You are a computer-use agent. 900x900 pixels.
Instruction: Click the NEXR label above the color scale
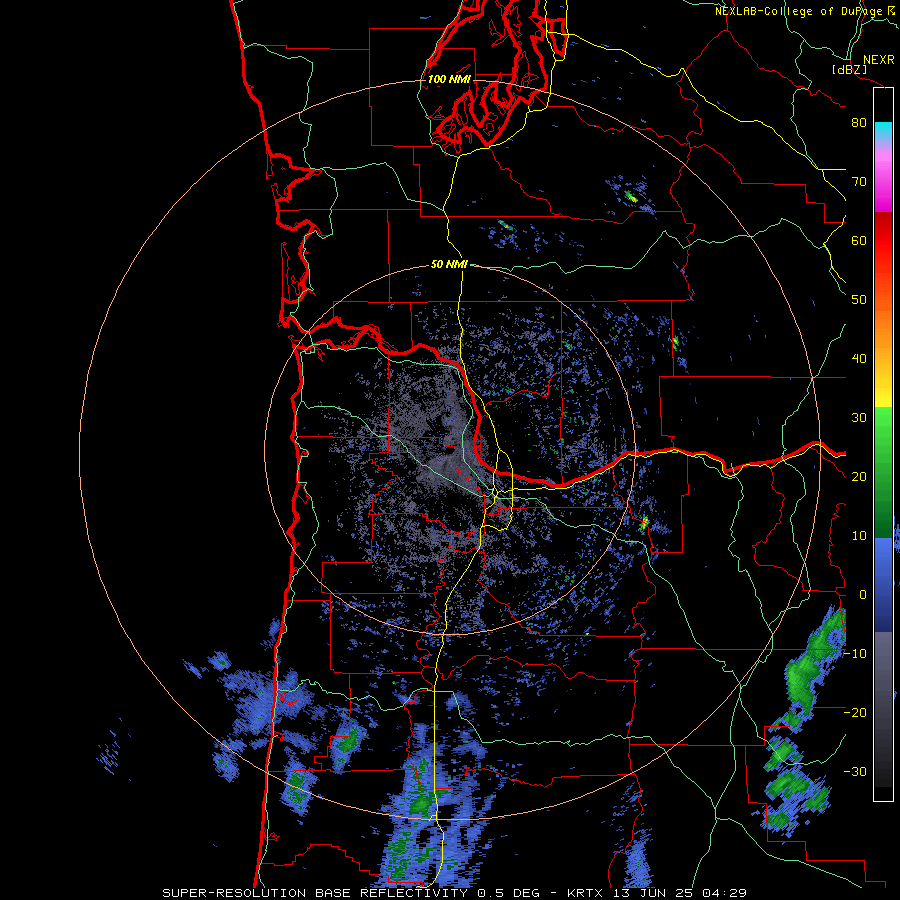879,60
